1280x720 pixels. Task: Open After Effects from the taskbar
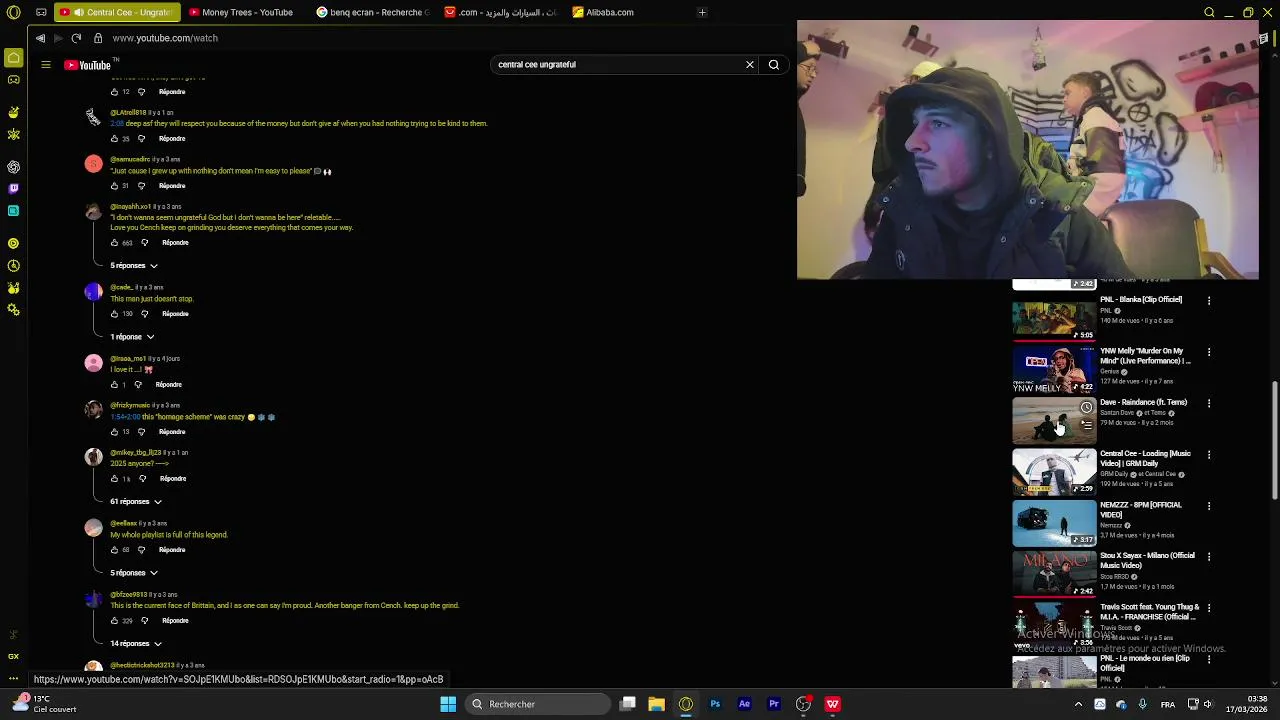coord(744,704)
